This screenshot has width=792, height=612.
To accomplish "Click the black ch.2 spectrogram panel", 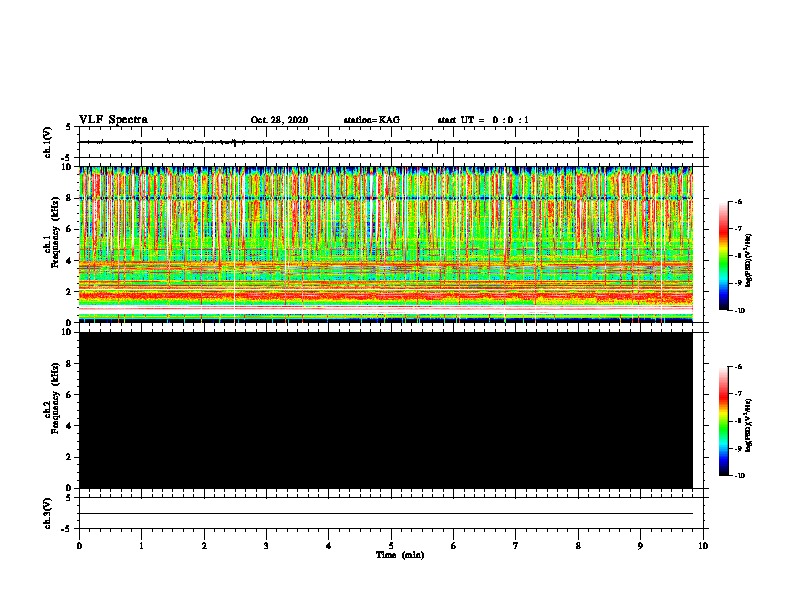I will point(386,410).
